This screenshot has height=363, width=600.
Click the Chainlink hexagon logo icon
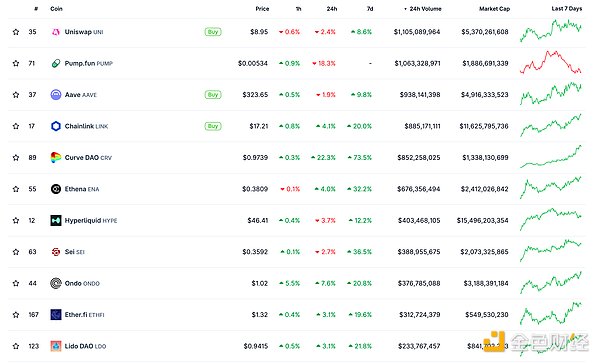point(56,126)
